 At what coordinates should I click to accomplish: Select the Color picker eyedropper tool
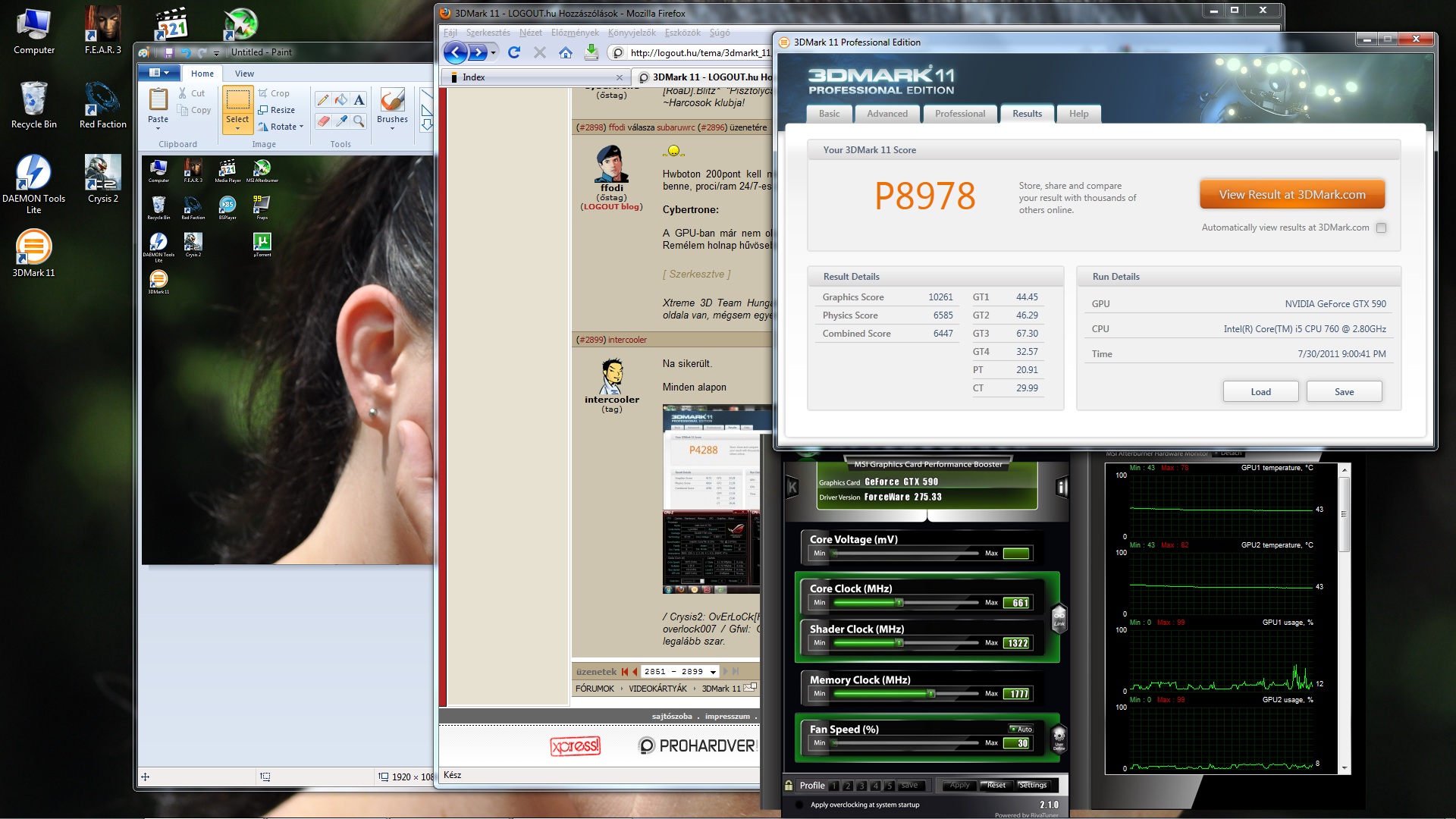[x=341, y=121]
